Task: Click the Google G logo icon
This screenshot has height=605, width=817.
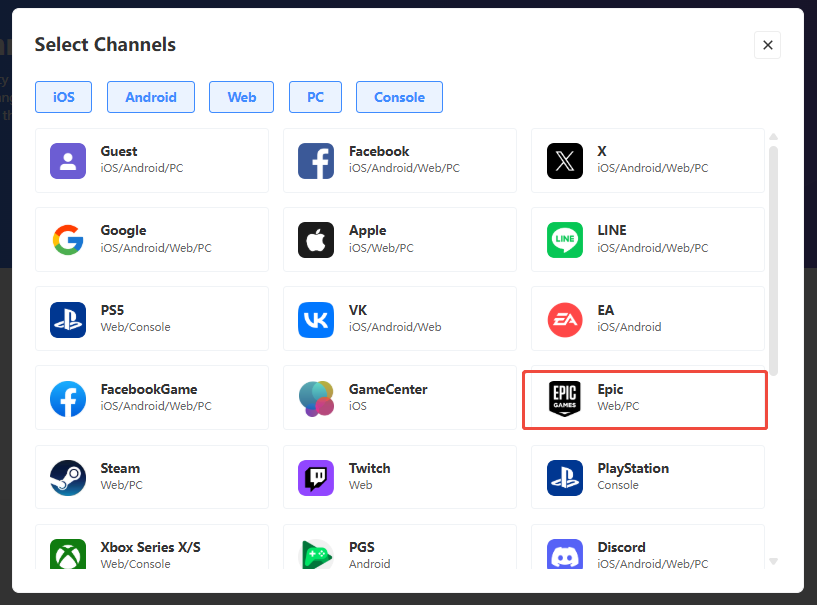Action: pos(68,240)
